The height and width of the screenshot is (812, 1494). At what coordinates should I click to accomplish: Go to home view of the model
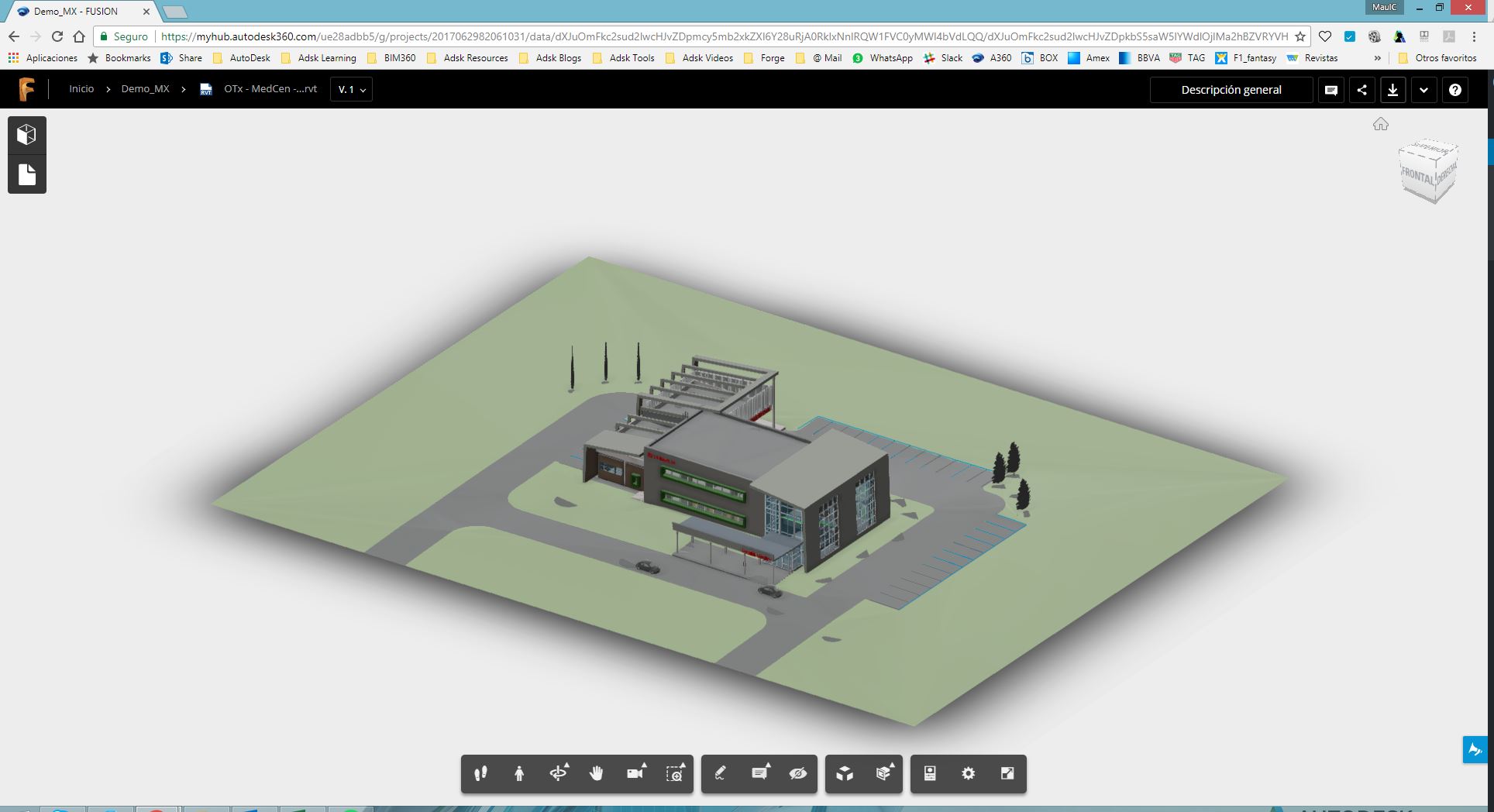(1381, 124)
